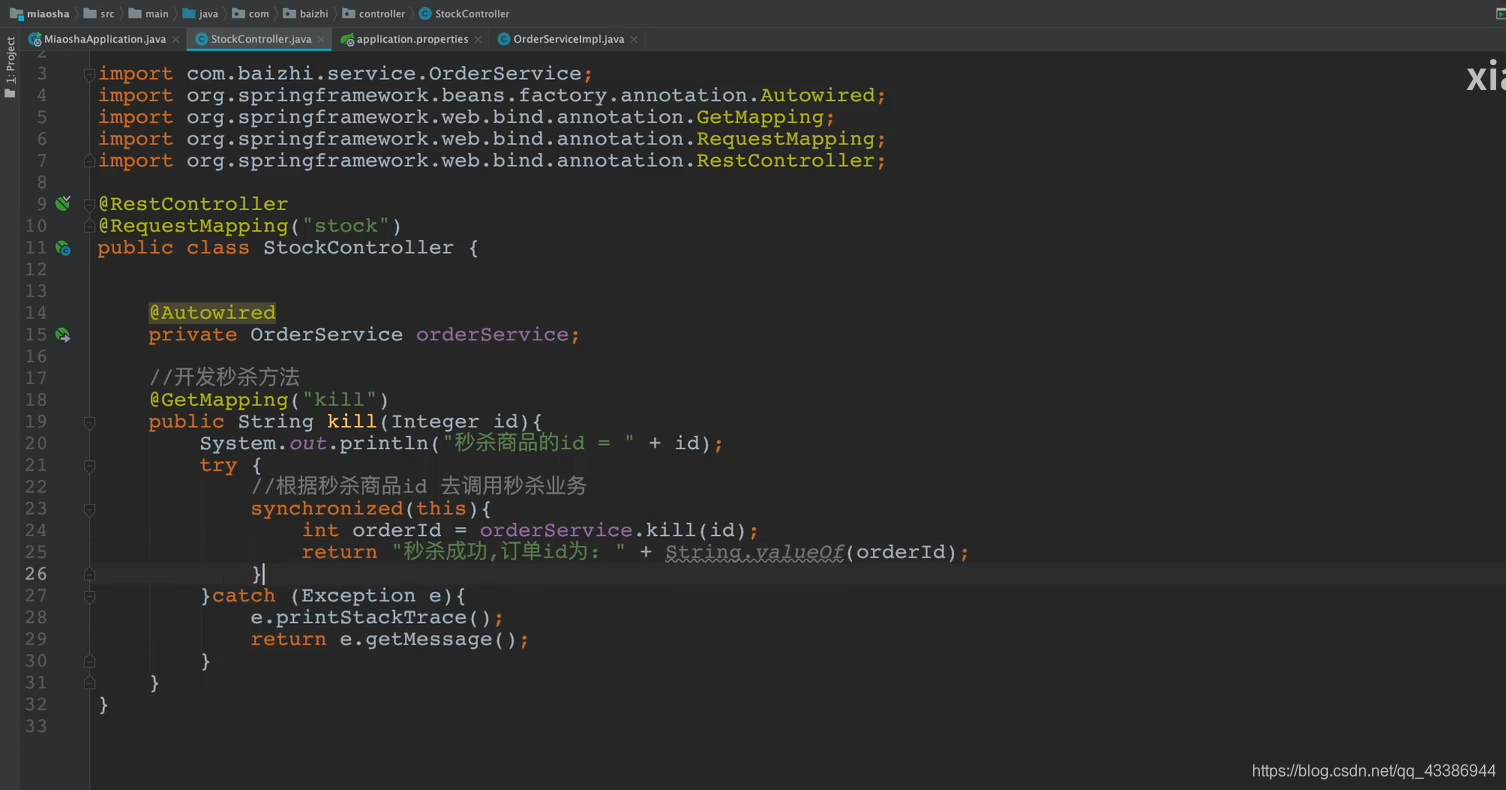The height and width of the screenshot is (790, 1506).
Task: Collapse the catch block fold marker on line 27
Action: coord(89,596)
